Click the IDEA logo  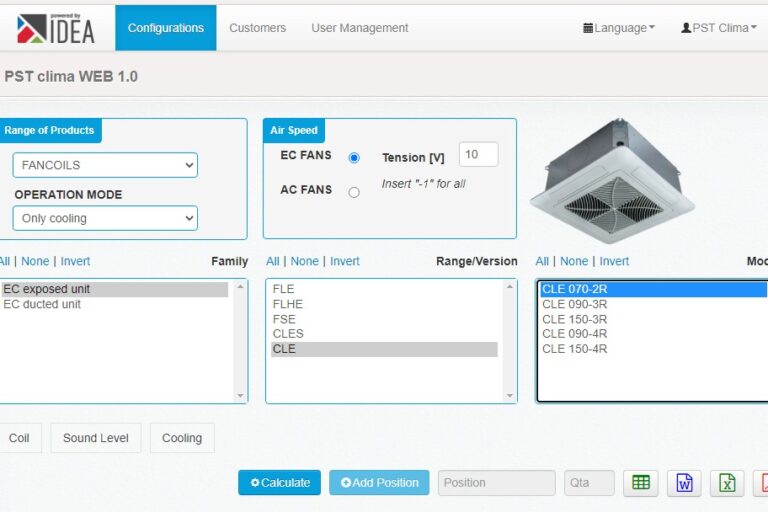pos(56,28)
